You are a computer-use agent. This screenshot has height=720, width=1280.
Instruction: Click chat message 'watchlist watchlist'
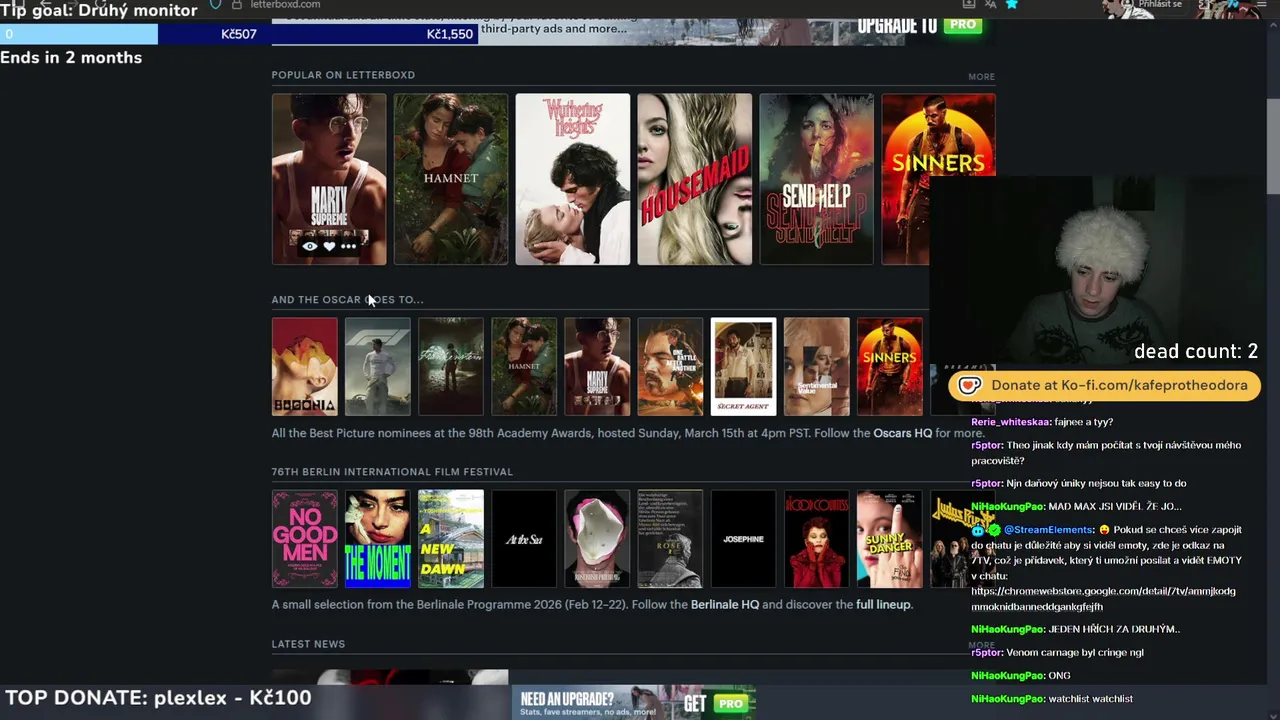click(1090, 699)
